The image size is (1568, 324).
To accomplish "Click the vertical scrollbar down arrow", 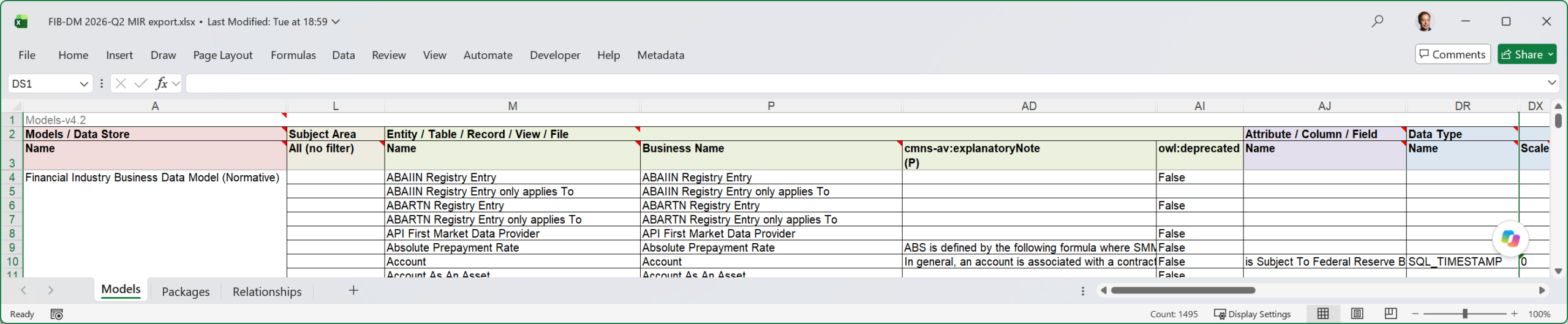I will tap(1558, 271).
